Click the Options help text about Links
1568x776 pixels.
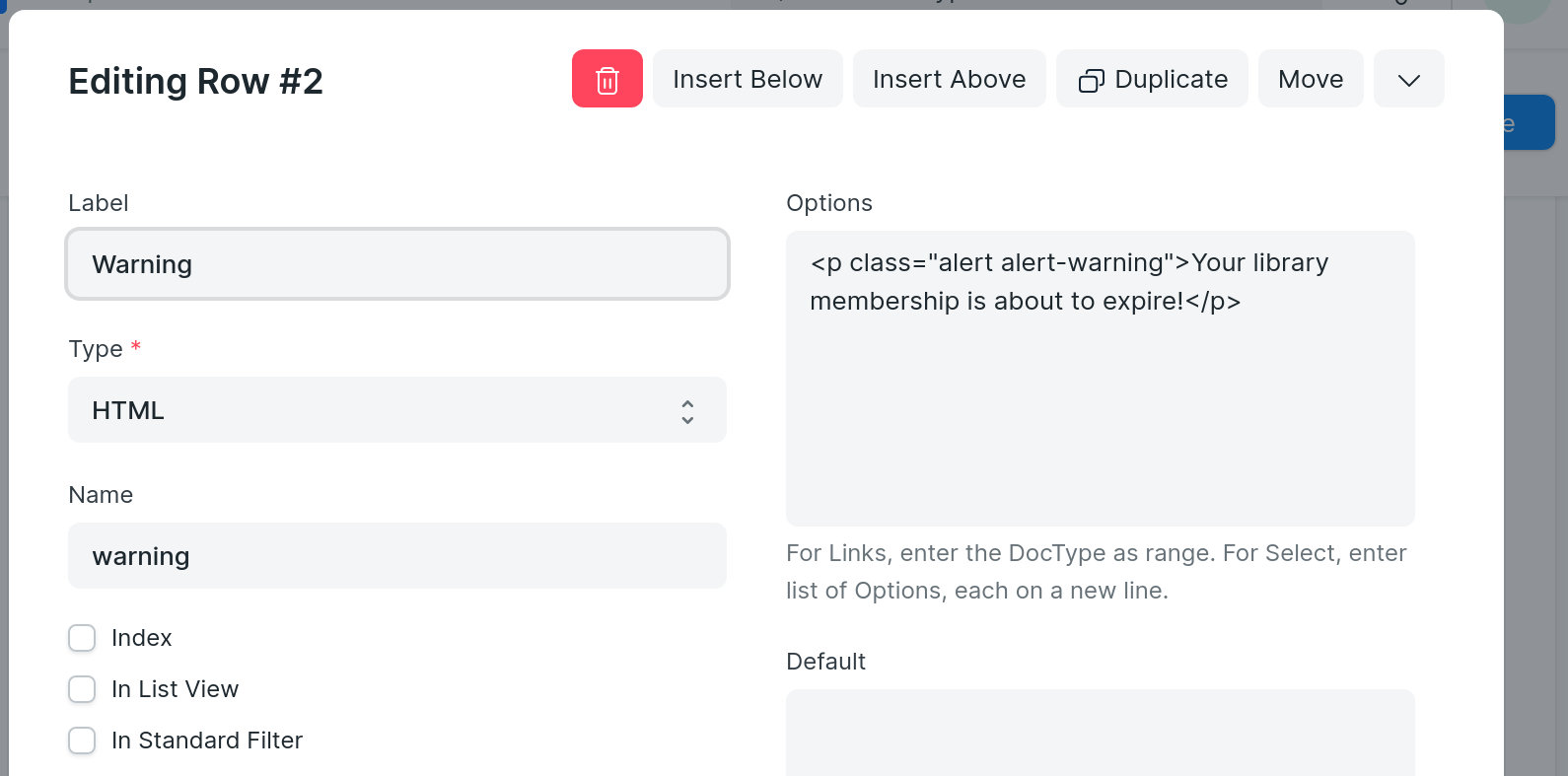click(x=1095, y=572)
